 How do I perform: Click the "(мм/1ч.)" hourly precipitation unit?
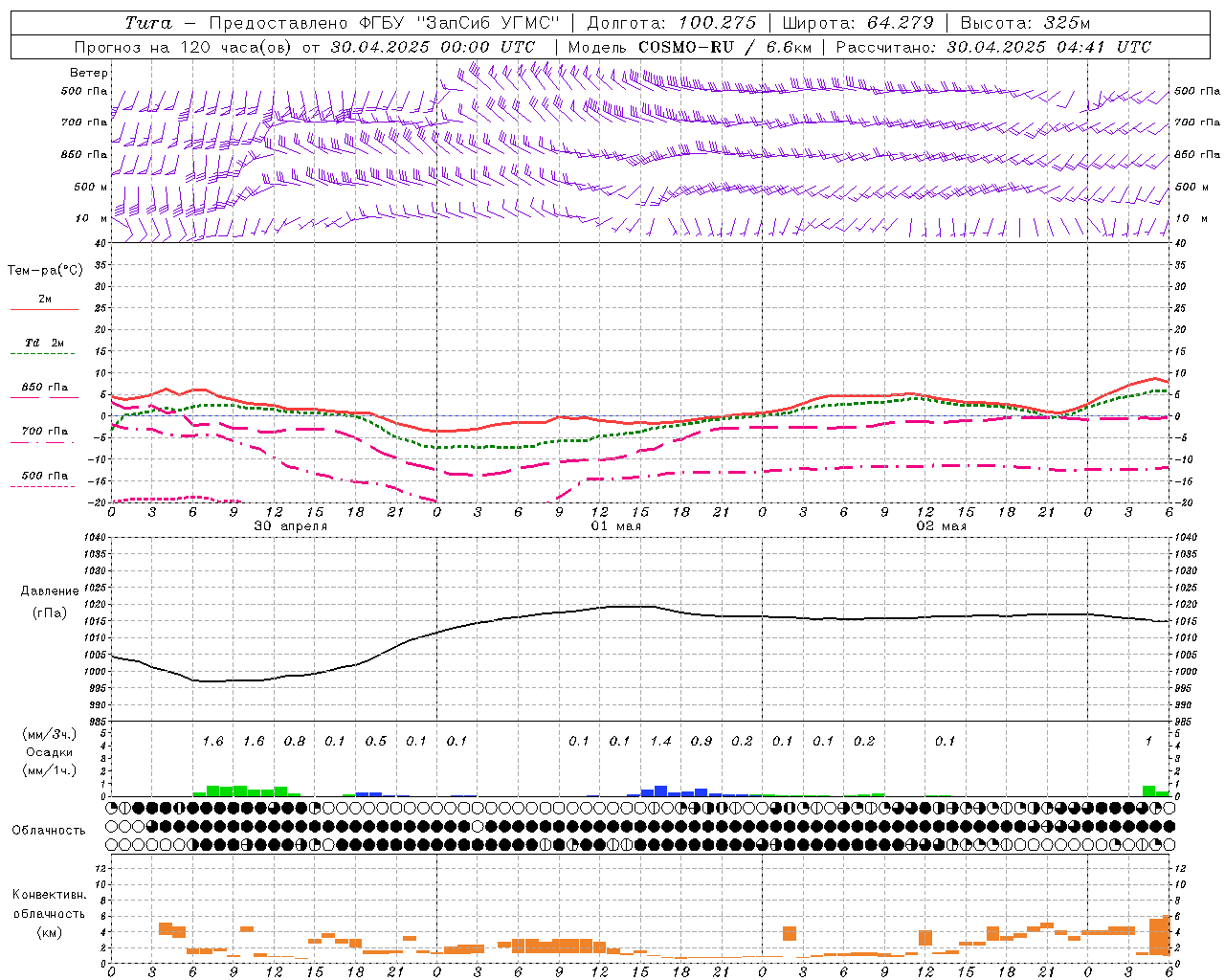50,770
